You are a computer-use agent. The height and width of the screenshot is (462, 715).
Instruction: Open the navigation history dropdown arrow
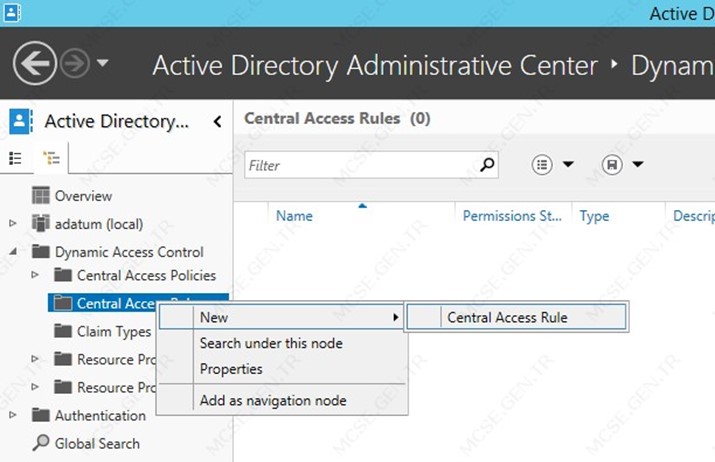coord(103,62)
